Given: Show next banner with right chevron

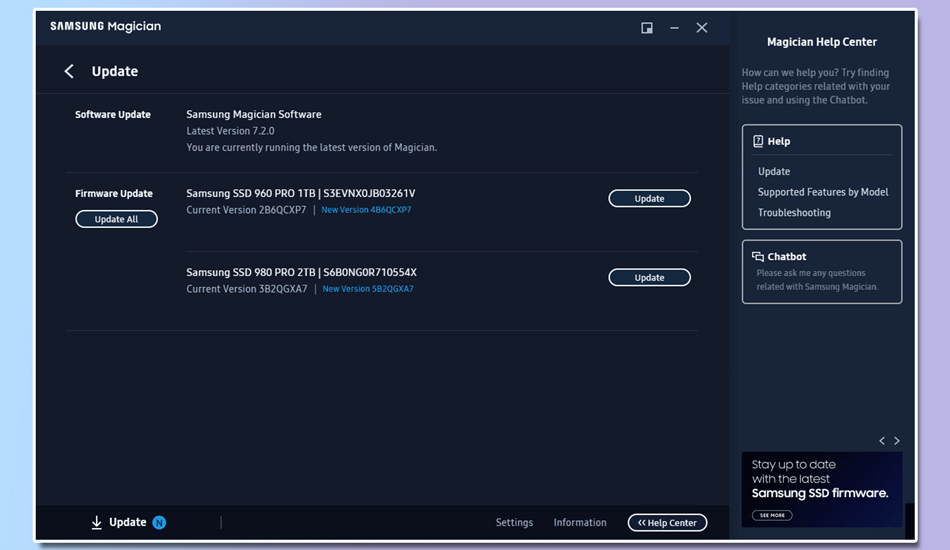Looking at the screenshot, I should (x=897, y=441).
